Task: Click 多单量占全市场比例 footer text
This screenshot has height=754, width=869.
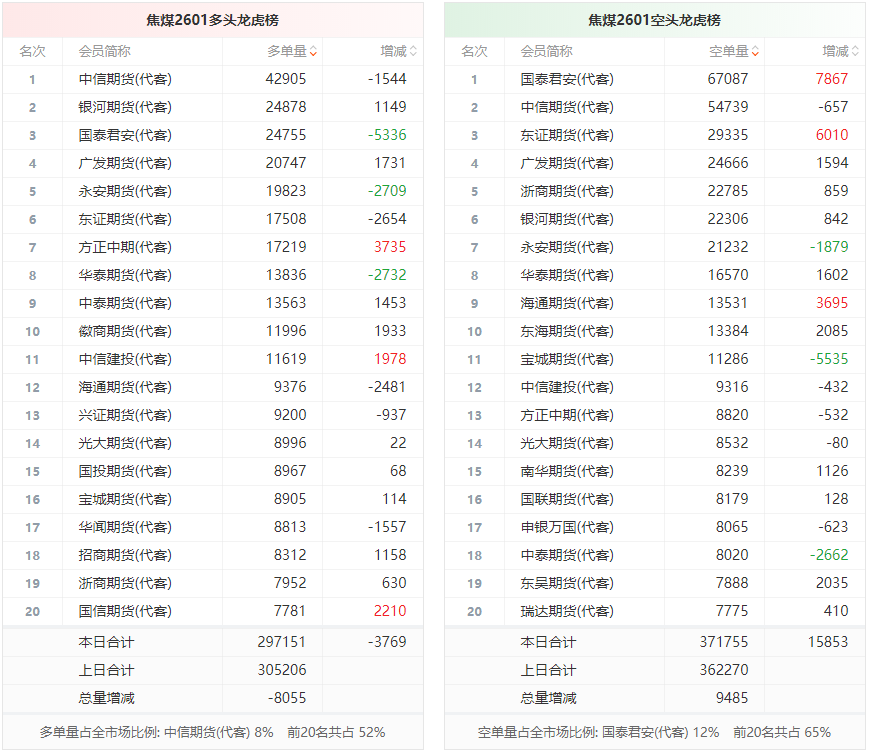Action: (212, 732)
